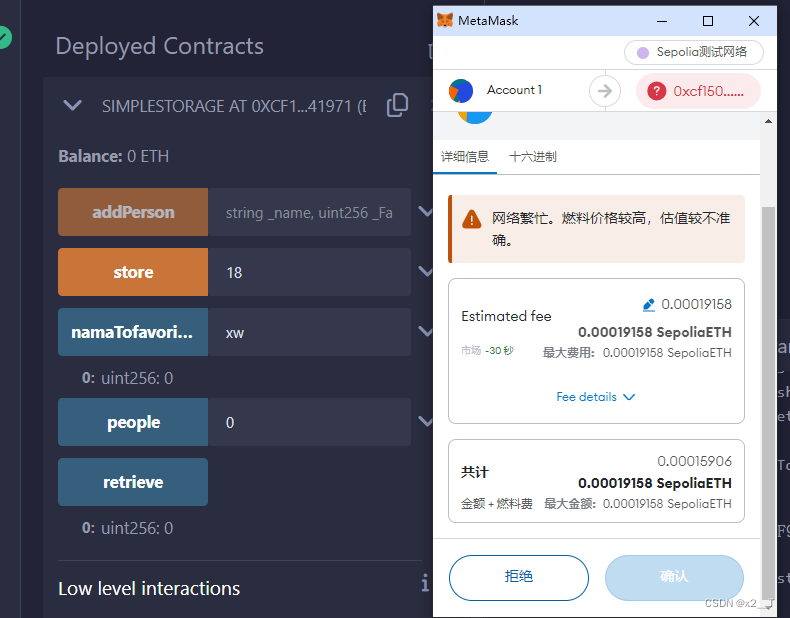Select the 0.00015906 total value

[694, 461]
